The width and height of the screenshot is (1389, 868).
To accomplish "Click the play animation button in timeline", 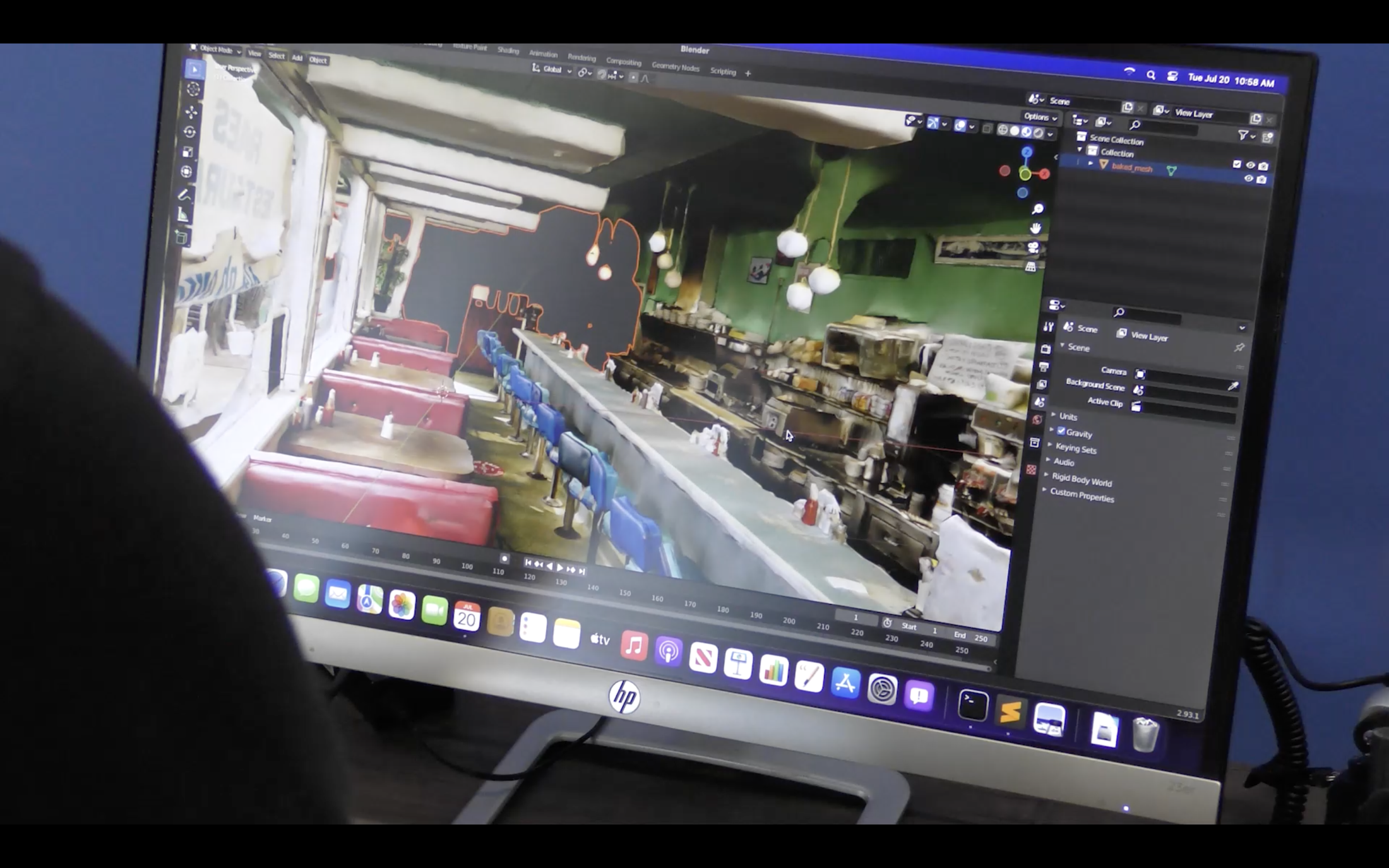I will pos(559,568).
